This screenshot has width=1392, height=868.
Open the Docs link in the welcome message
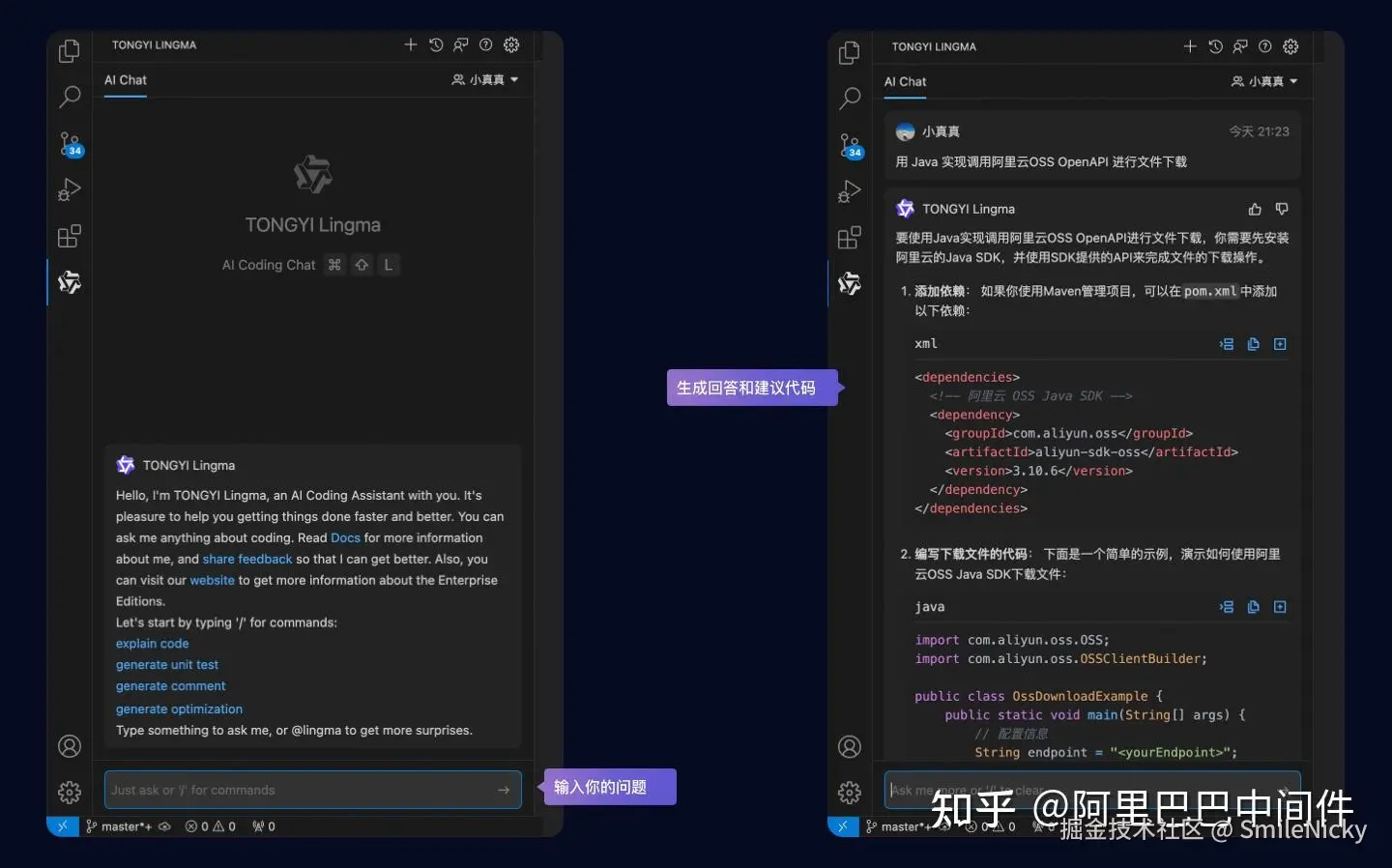tap(345, 537)
